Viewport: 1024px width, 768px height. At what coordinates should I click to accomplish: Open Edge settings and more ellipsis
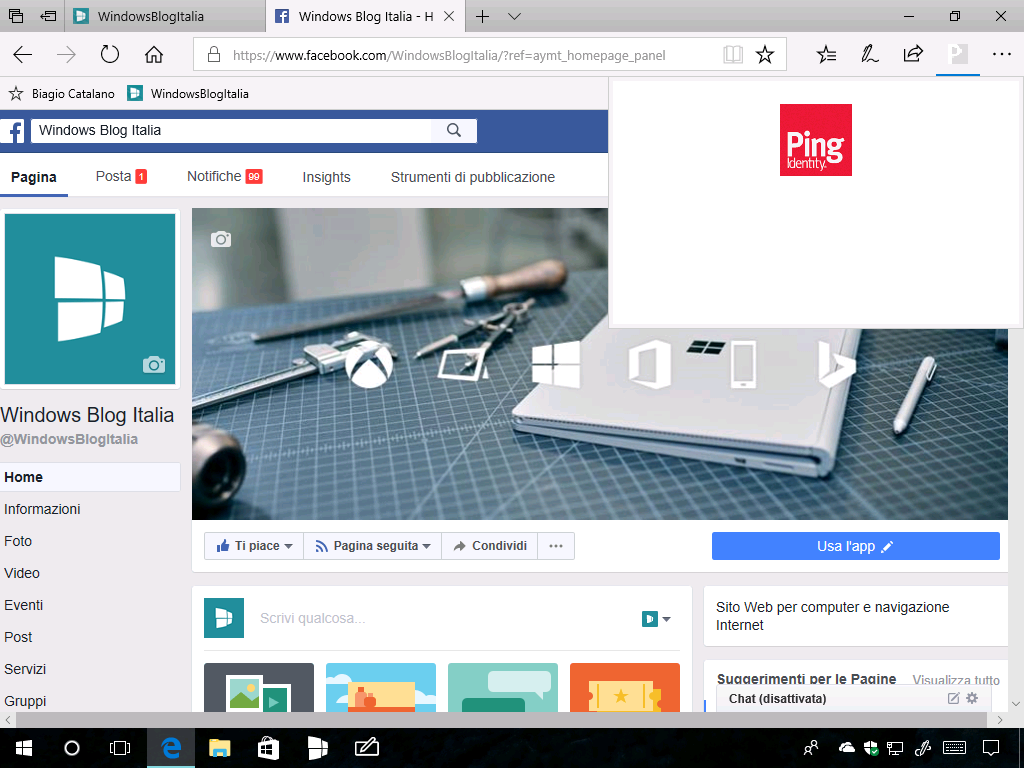click(x=1001, y=55)
